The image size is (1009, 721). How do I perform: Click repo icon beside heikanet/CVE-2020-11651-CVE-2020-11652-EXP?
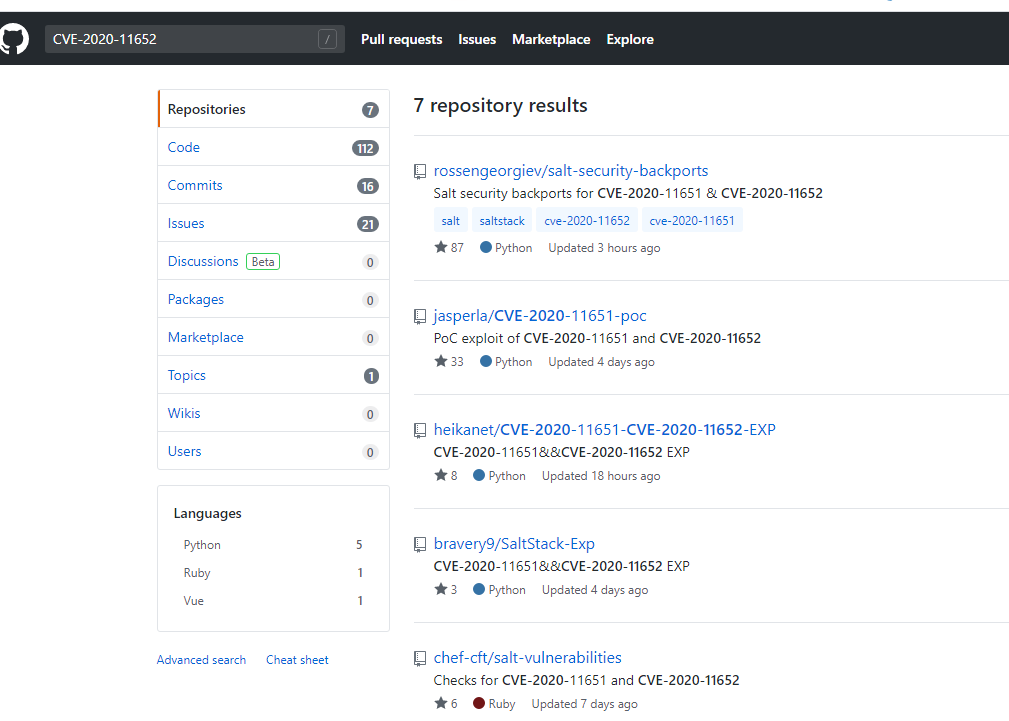click(x=420, y=430)
